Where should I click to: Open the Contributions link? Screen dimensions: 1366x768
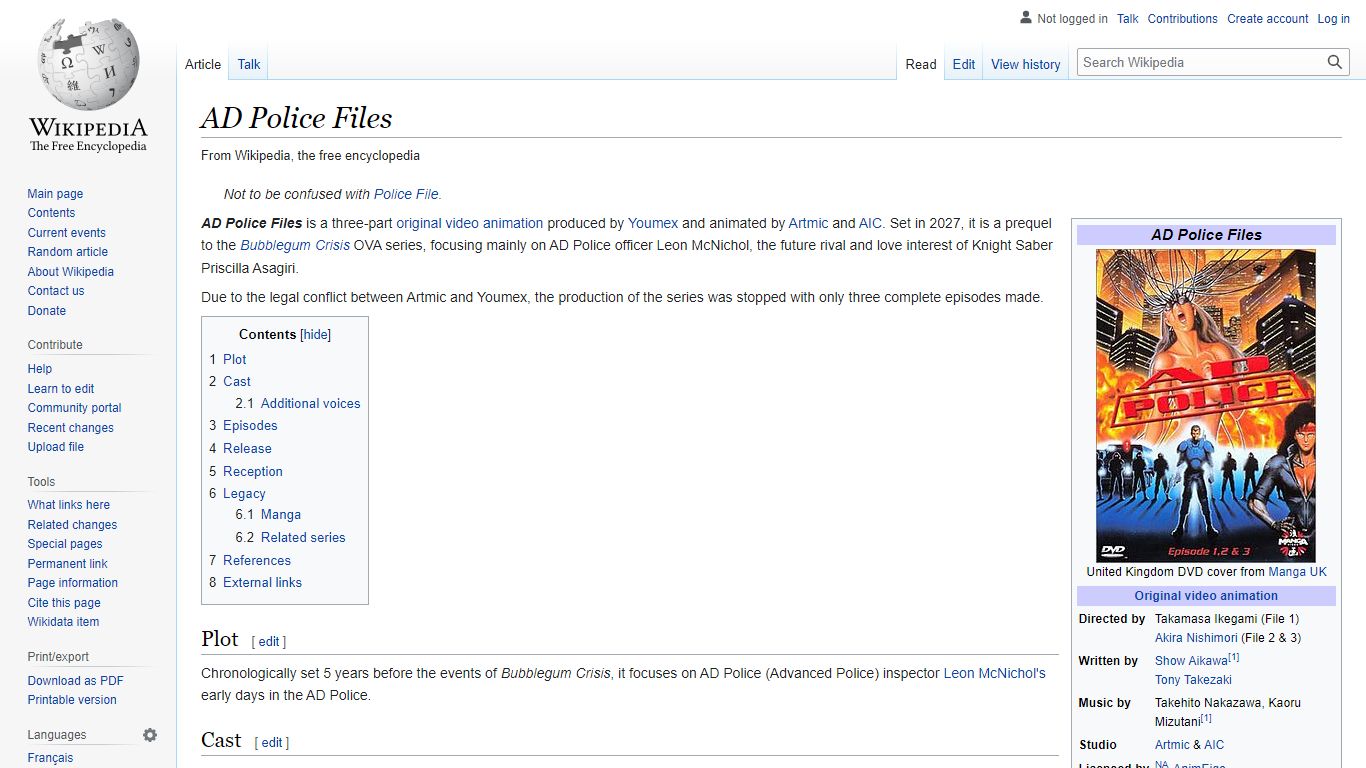[1183, 19]
